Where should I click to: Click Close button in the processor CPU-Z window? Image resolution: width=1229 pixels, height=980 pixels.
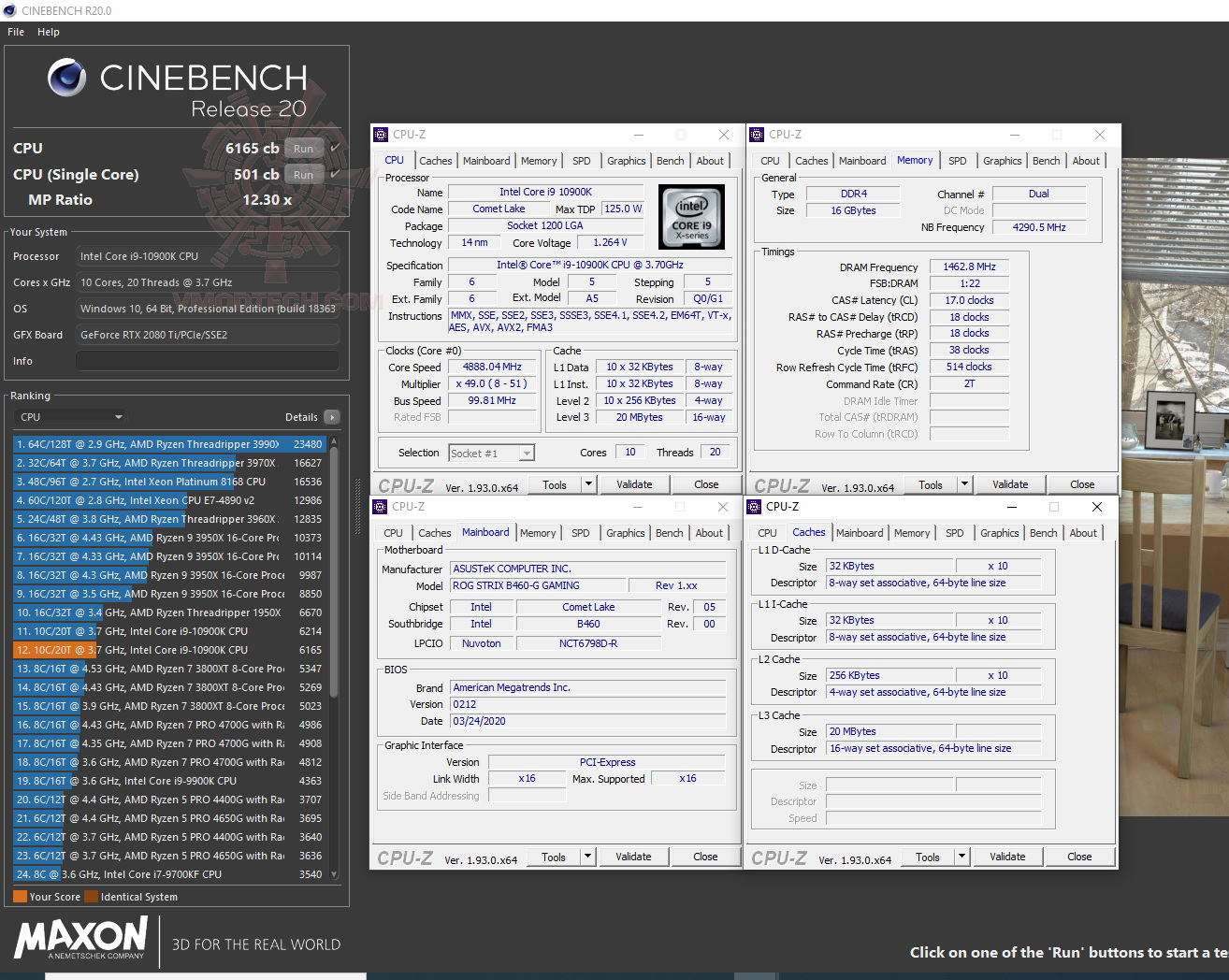pyautogui.click(x=706, y=484)
